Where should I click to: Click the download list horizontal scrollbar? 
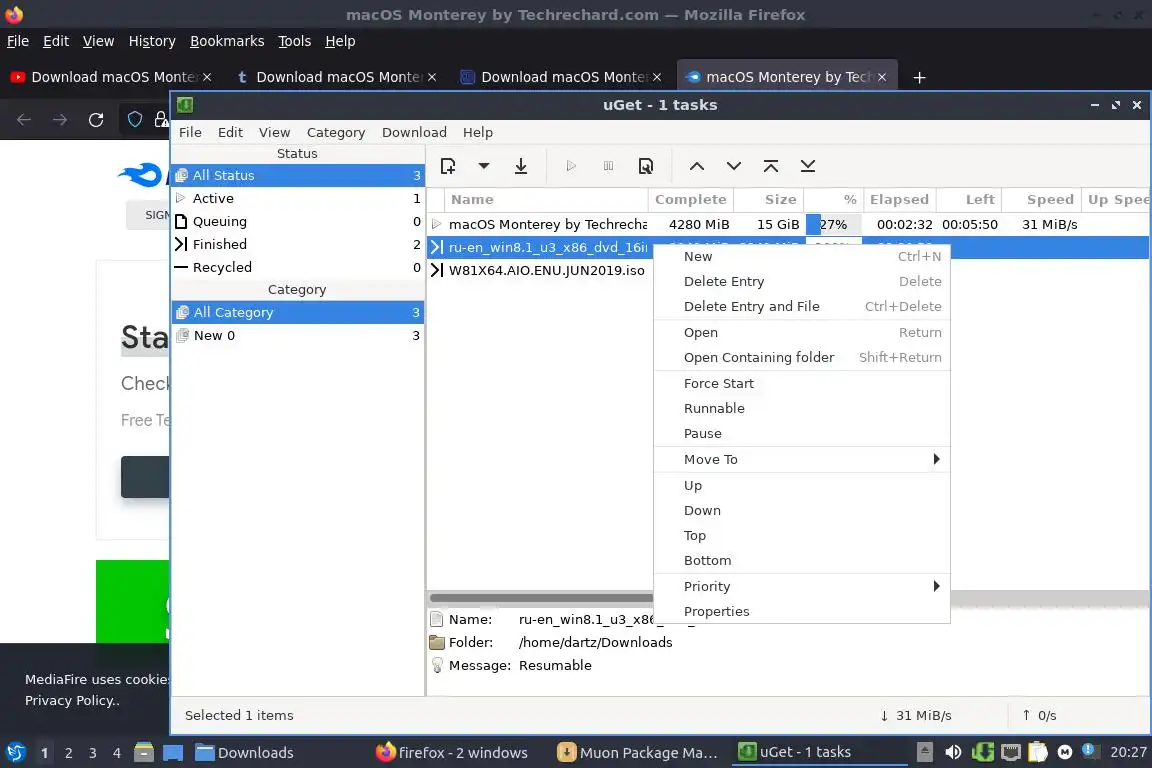click(541, 597)
